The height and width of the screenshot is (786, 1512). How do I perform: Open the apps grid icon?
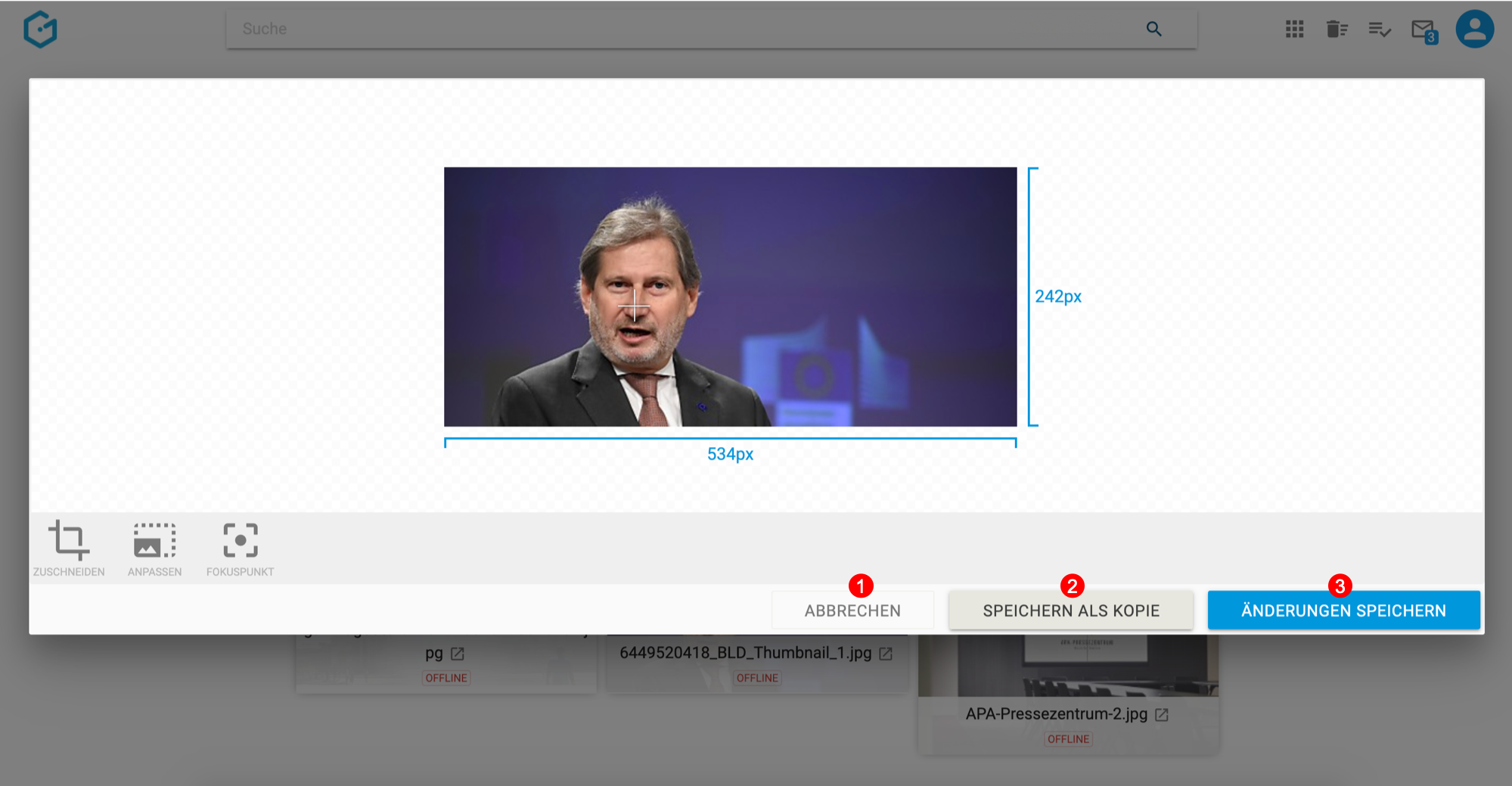[1294, 30]
